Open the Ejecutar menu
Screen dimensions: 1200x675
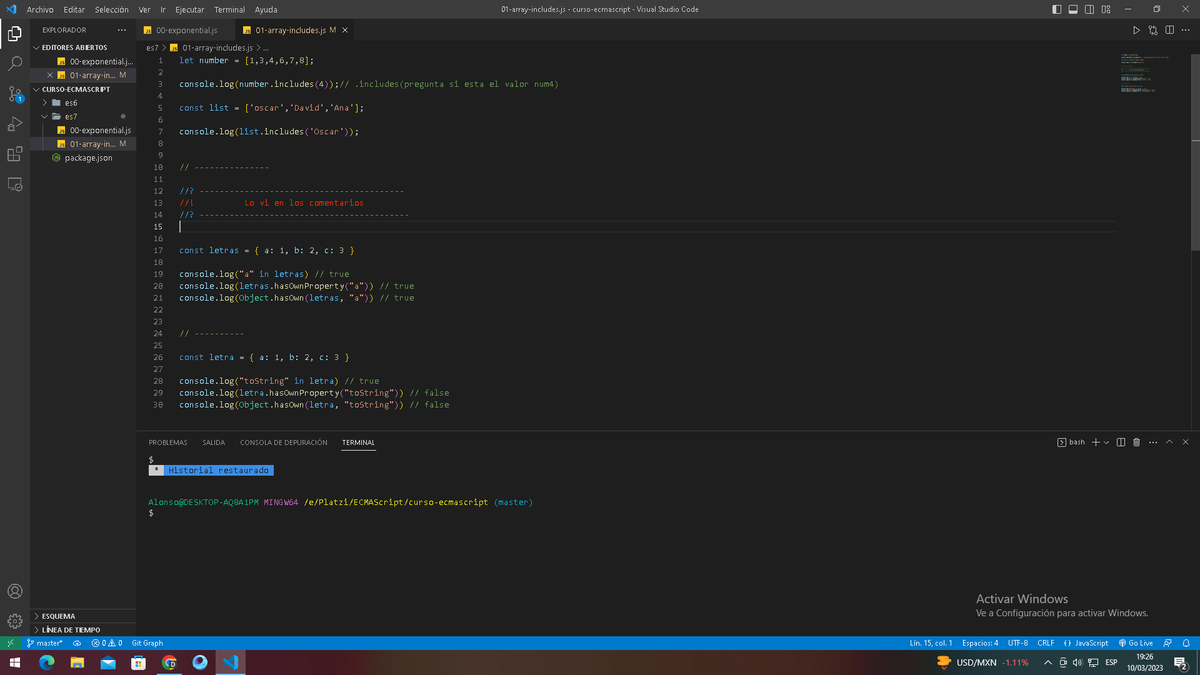tap(190, 9)
